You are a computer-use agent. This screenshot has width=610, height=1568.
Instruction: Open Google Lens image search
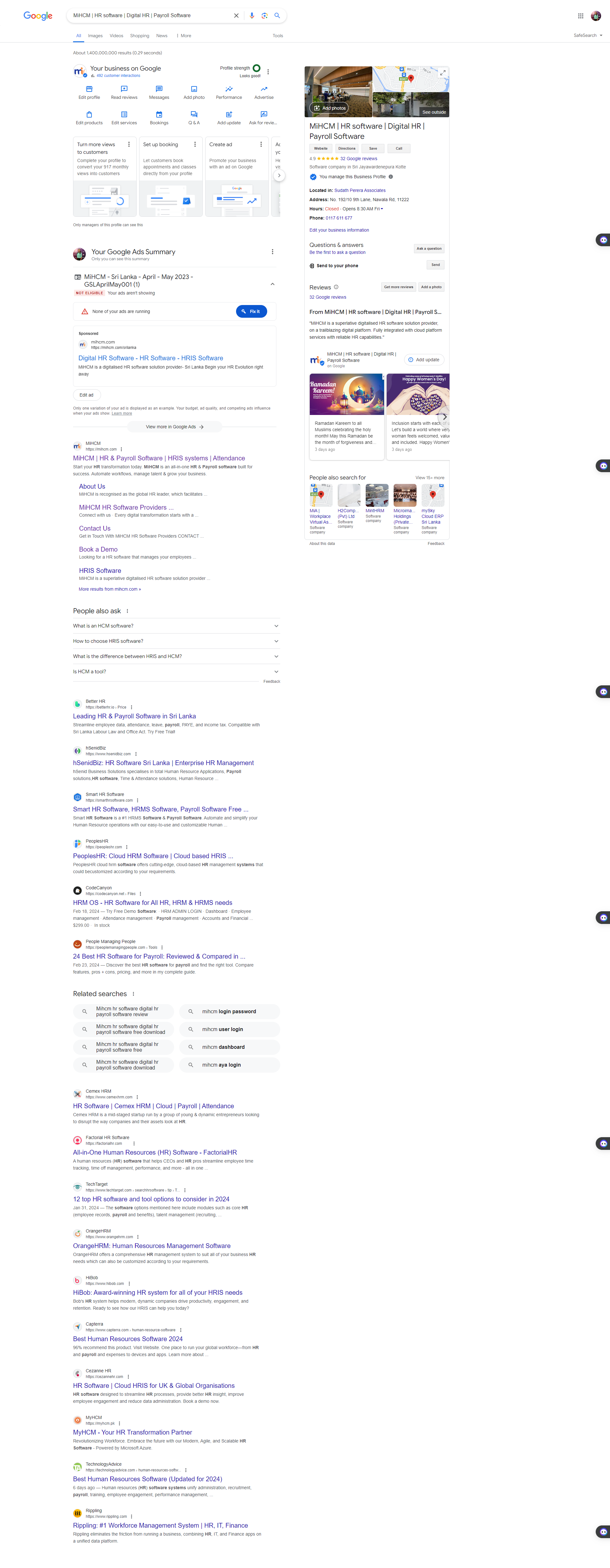point(264,16)
